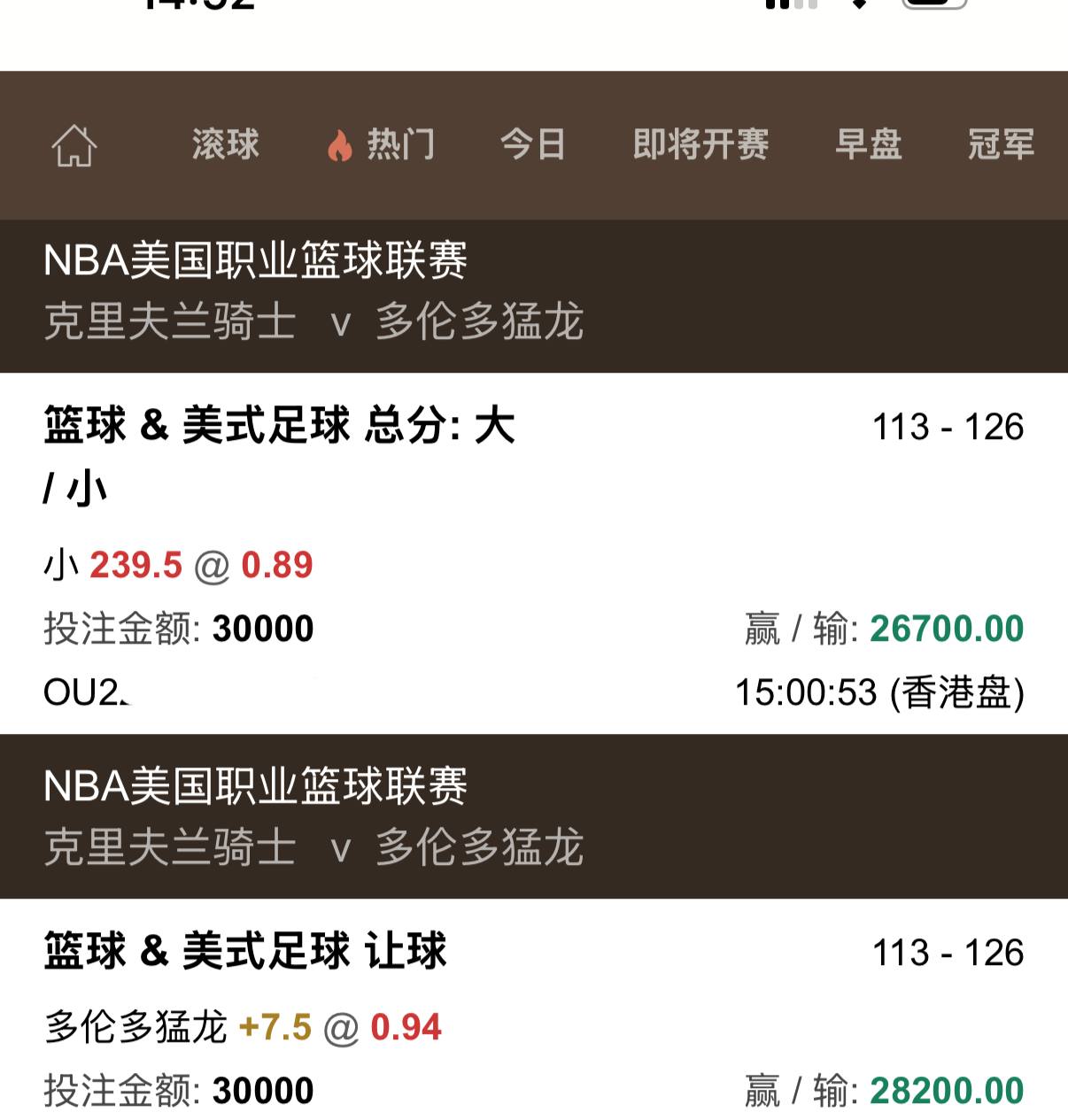
Task: Switch to the 滚球 tab
Action: 225,144
